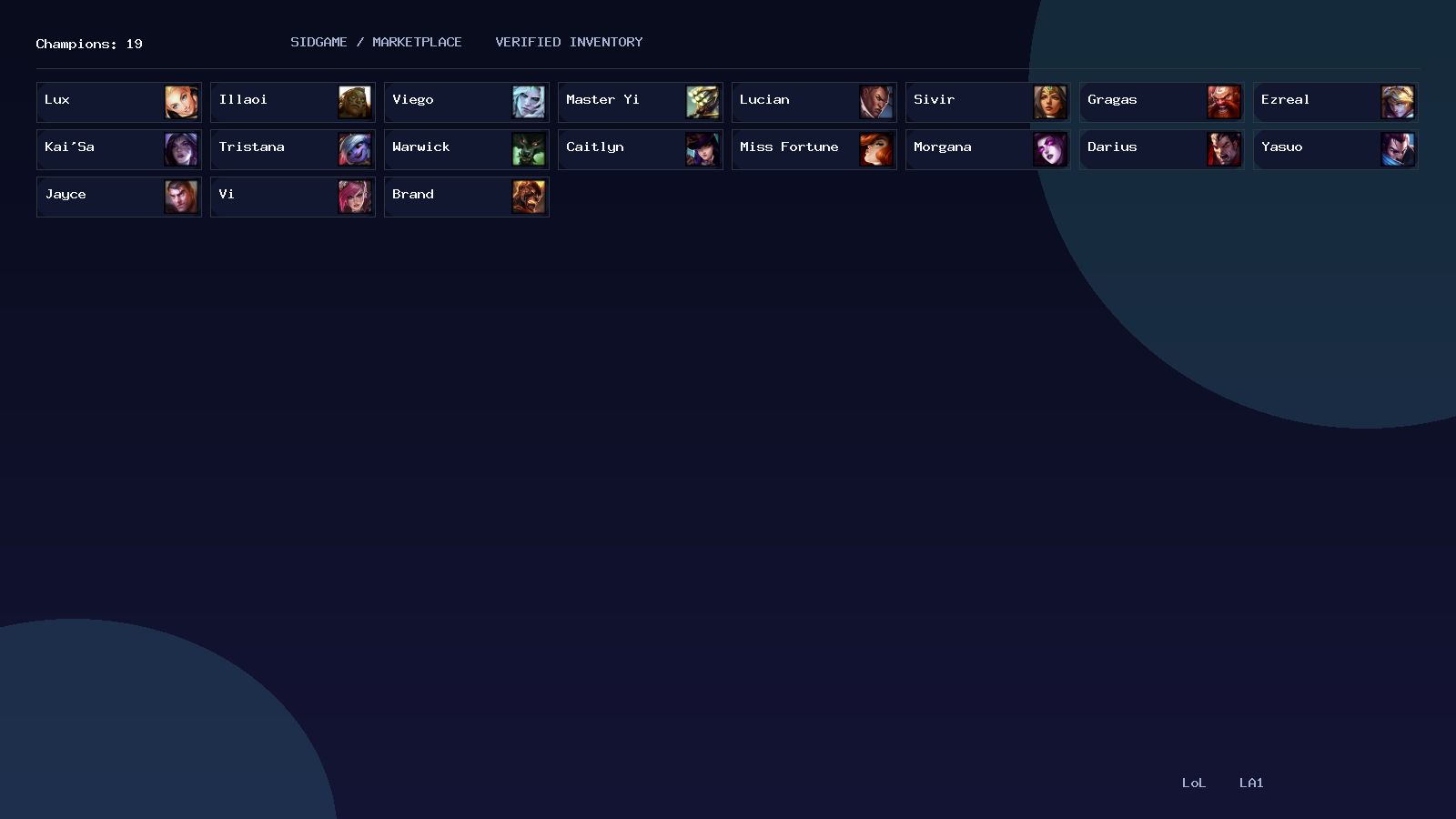Select the Vi portrait icon

click(x=355, y=197)
